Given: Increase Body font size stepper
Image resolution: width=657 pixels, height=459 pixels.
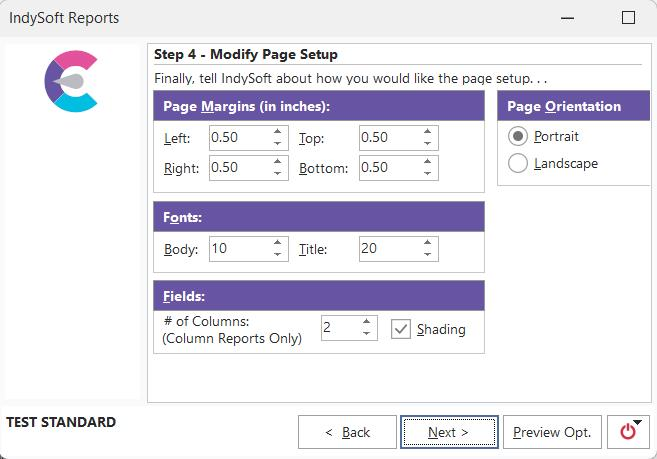Looking at the screenshot, I should [277, 243].
